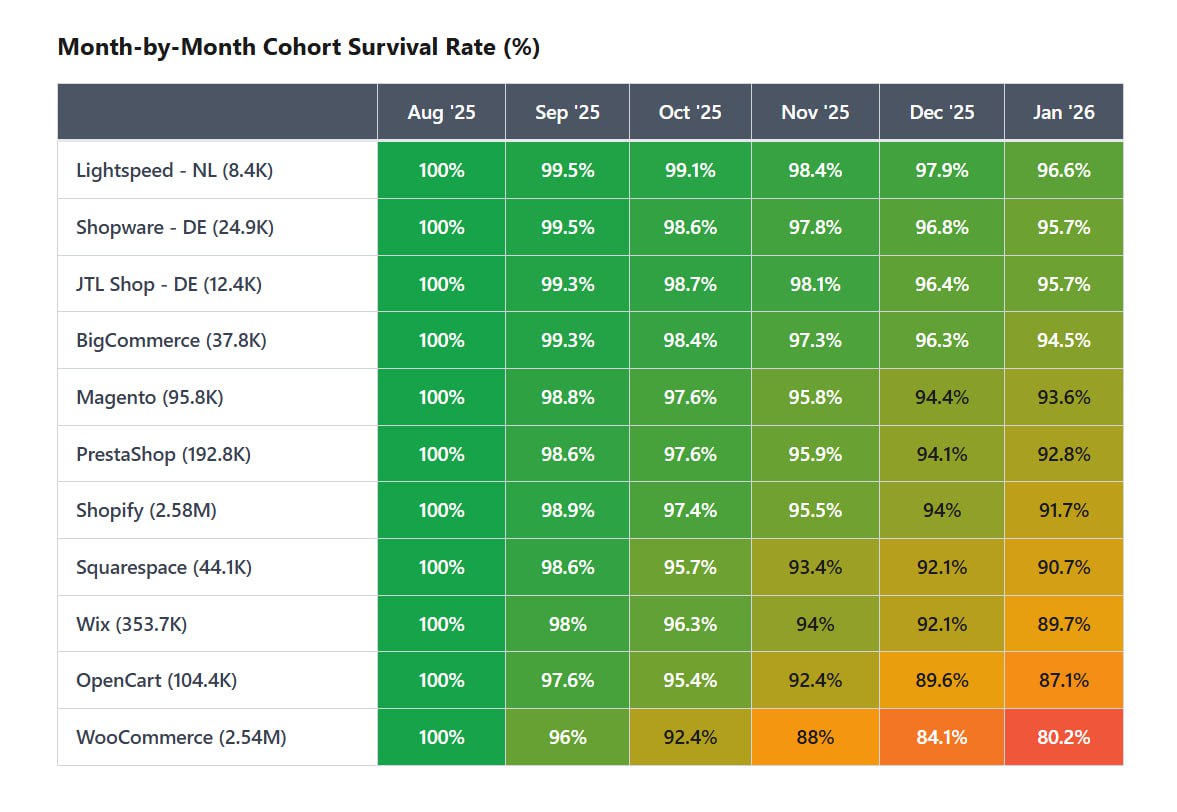The height and width of the screenshot is (812, 1177).
Task: Select the BigCommerce (37.8K) row label
Action: (171, 340)
